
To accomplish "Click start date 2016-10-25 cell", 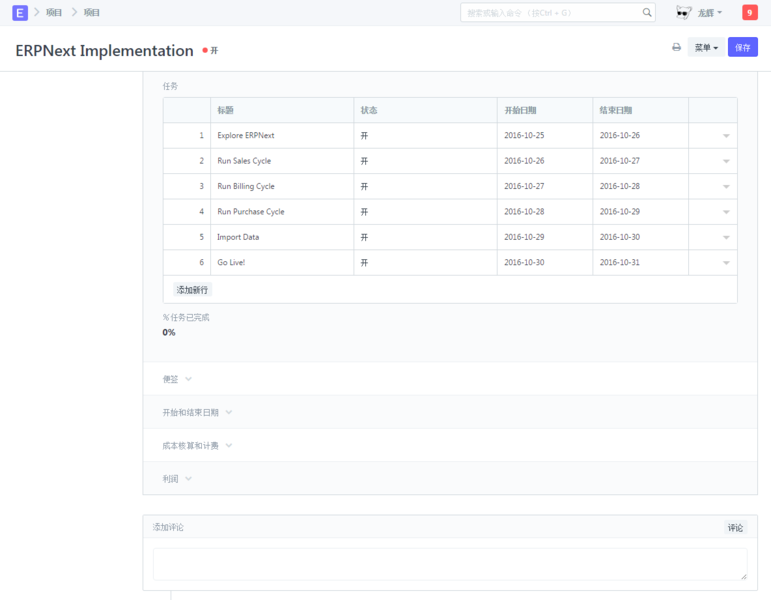I will (545, 135).
